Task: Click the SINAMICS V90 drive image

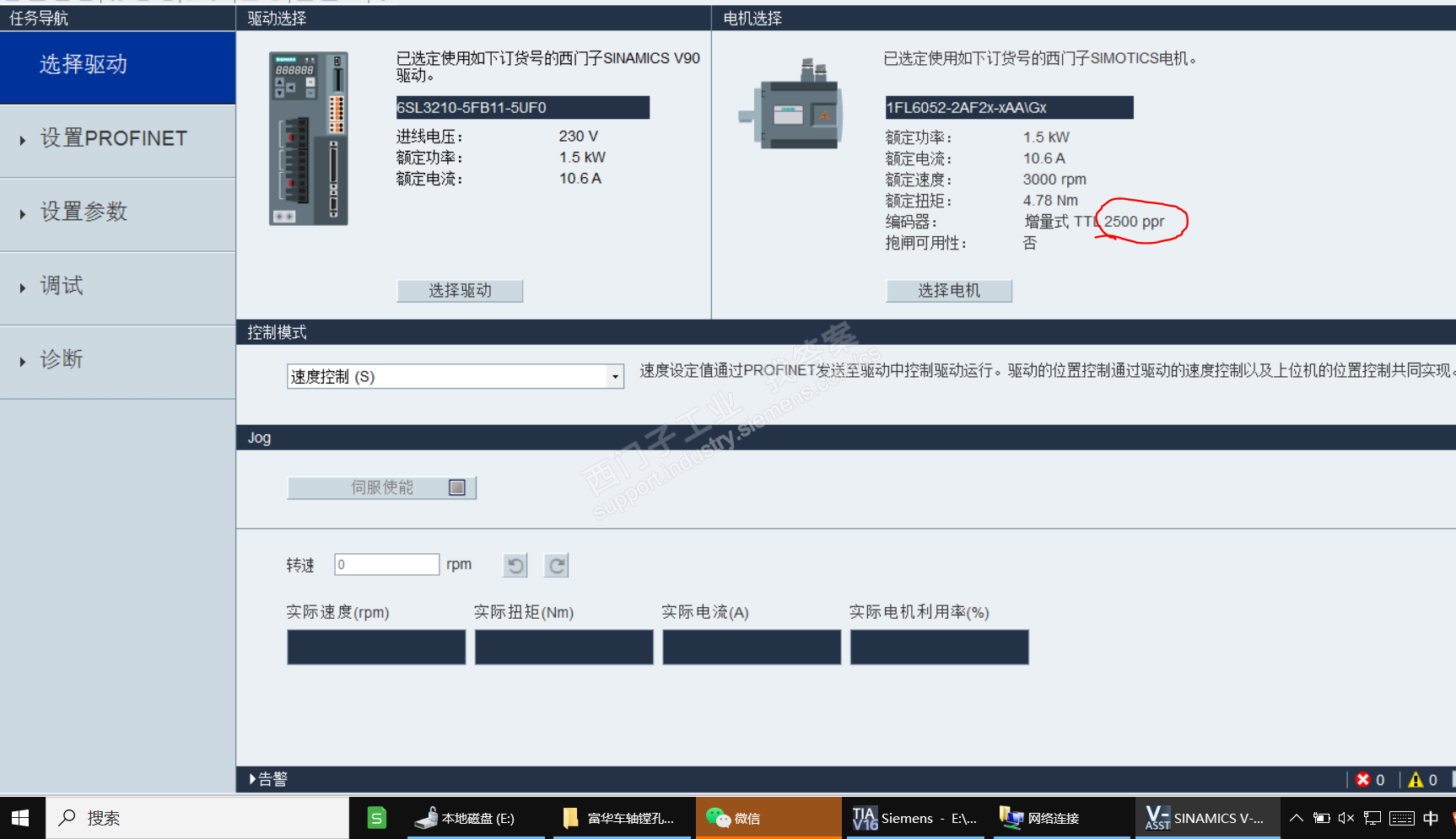Action: coord(309,138)
